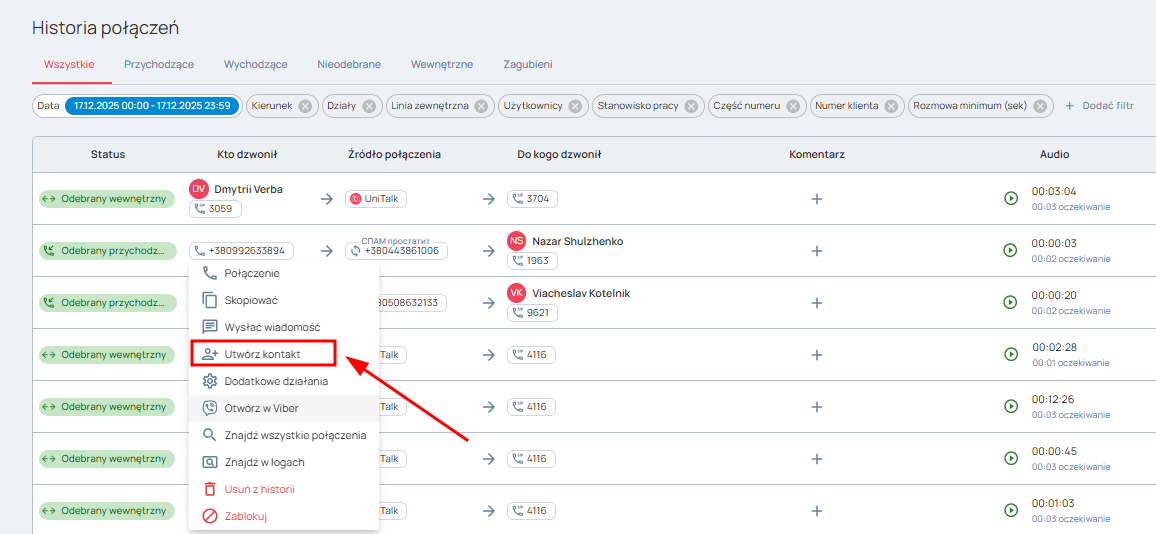This screenshot has width=1156, height=534.
Task: Remove the Rozmowa minimum (sek) filter
Action: 1040,106
